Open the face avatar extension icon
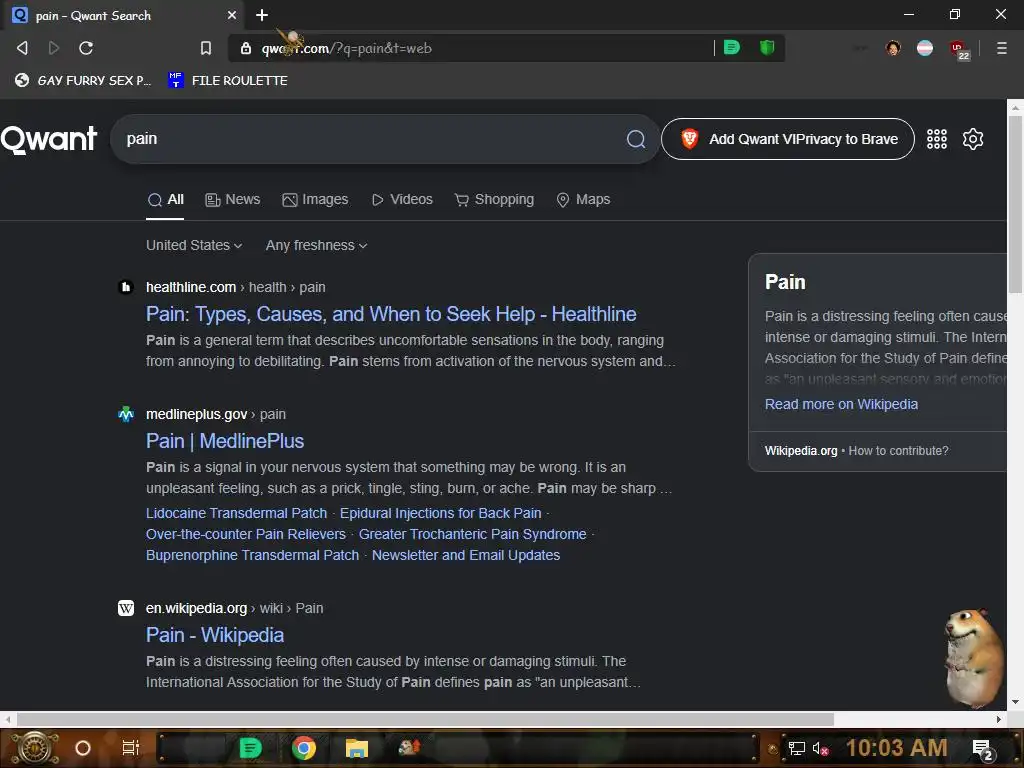 [x=893, y=48]
